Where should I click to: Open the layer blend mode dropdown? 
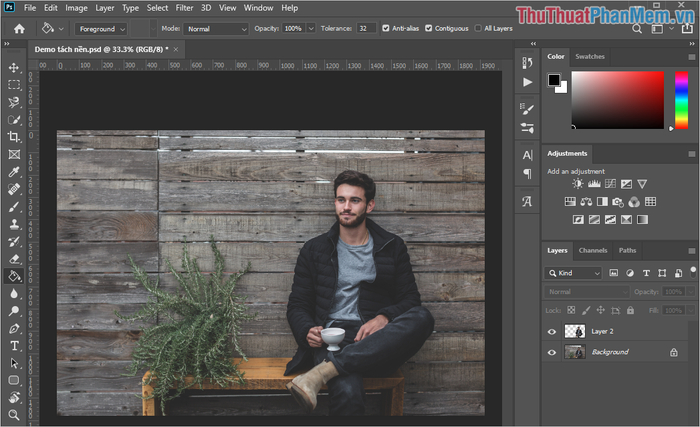[x=587, y=292]
